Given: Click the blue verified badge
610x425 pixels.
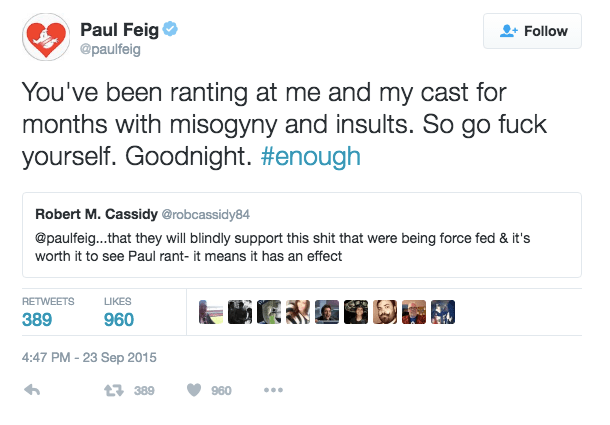Looking at the screenshot, I should (x=172, y=30).
